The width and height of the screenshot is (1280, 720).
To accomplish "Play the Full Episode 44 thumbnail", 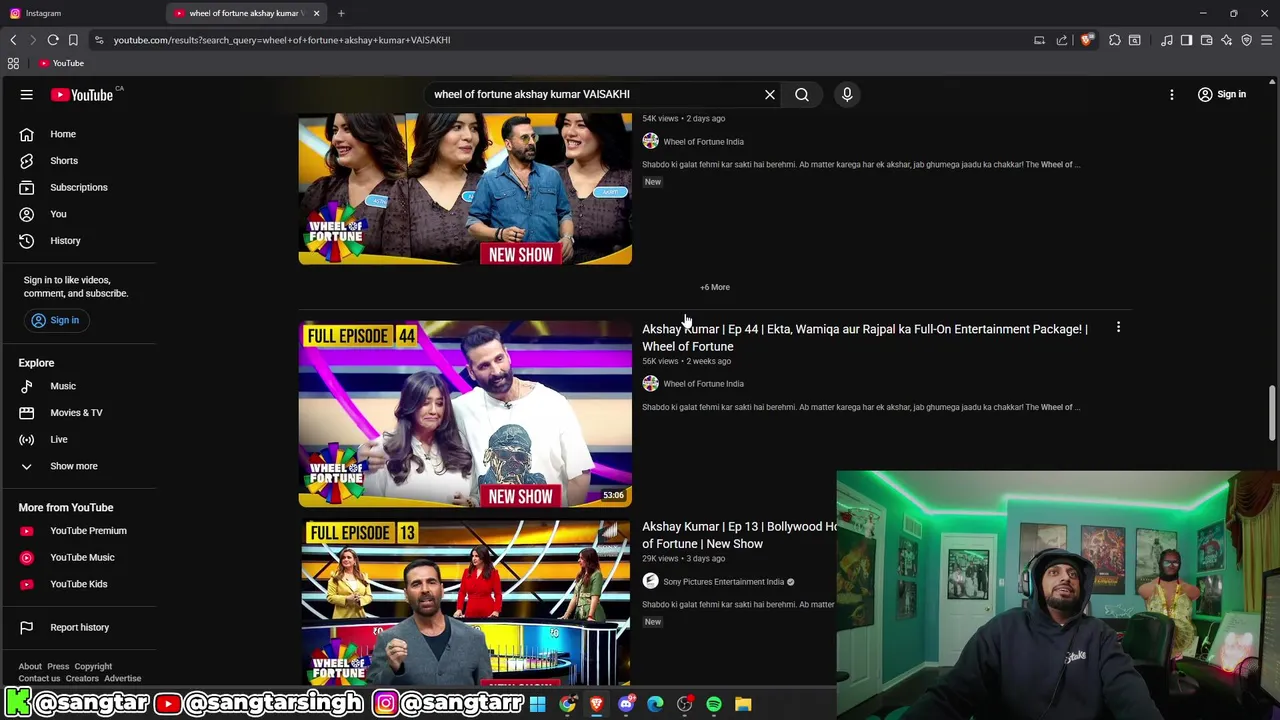I will tap(465, 414).
